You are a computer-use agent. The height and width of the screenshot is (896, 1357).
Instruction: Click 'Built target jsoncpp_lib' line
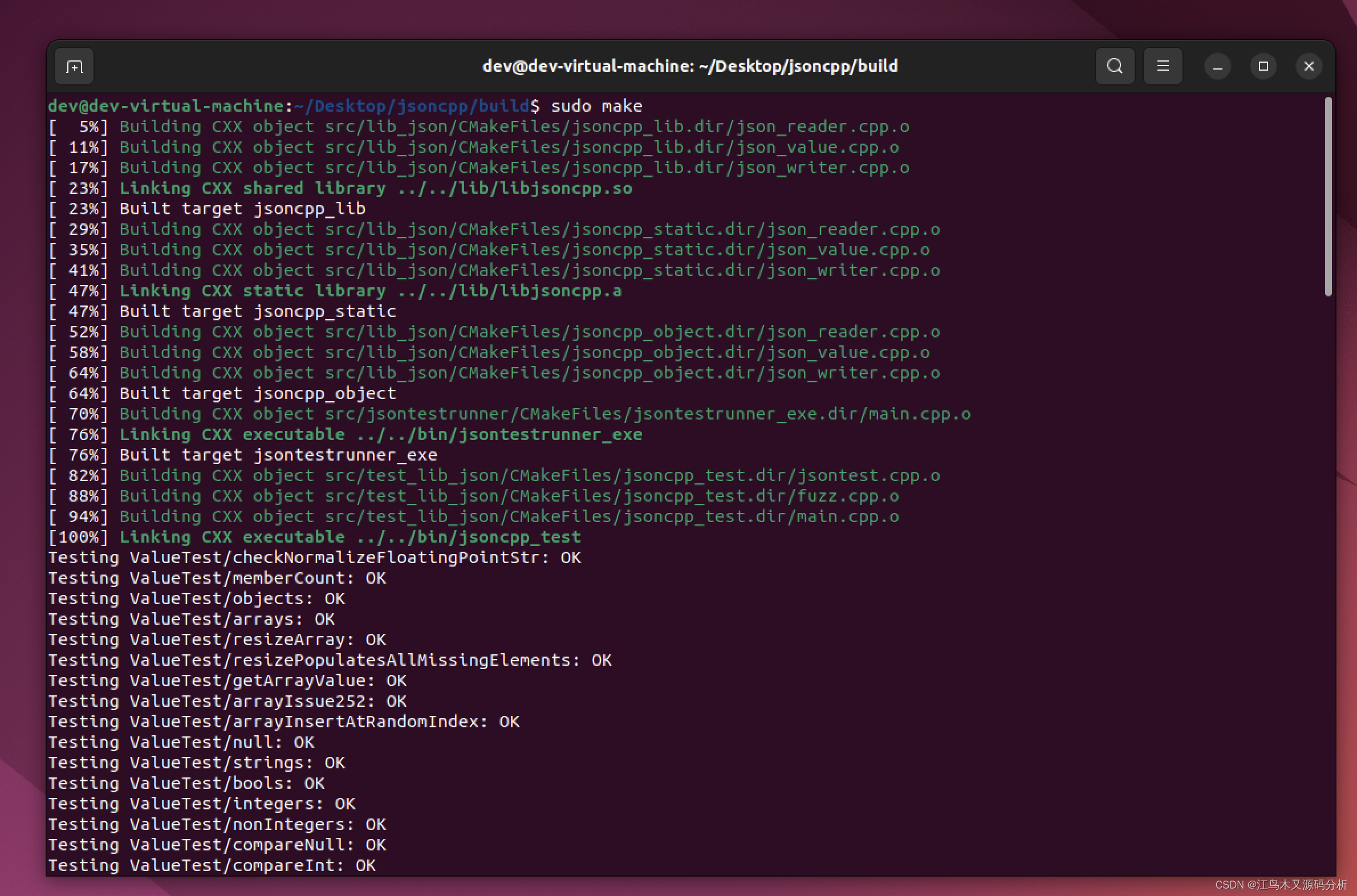pos(207,209)
